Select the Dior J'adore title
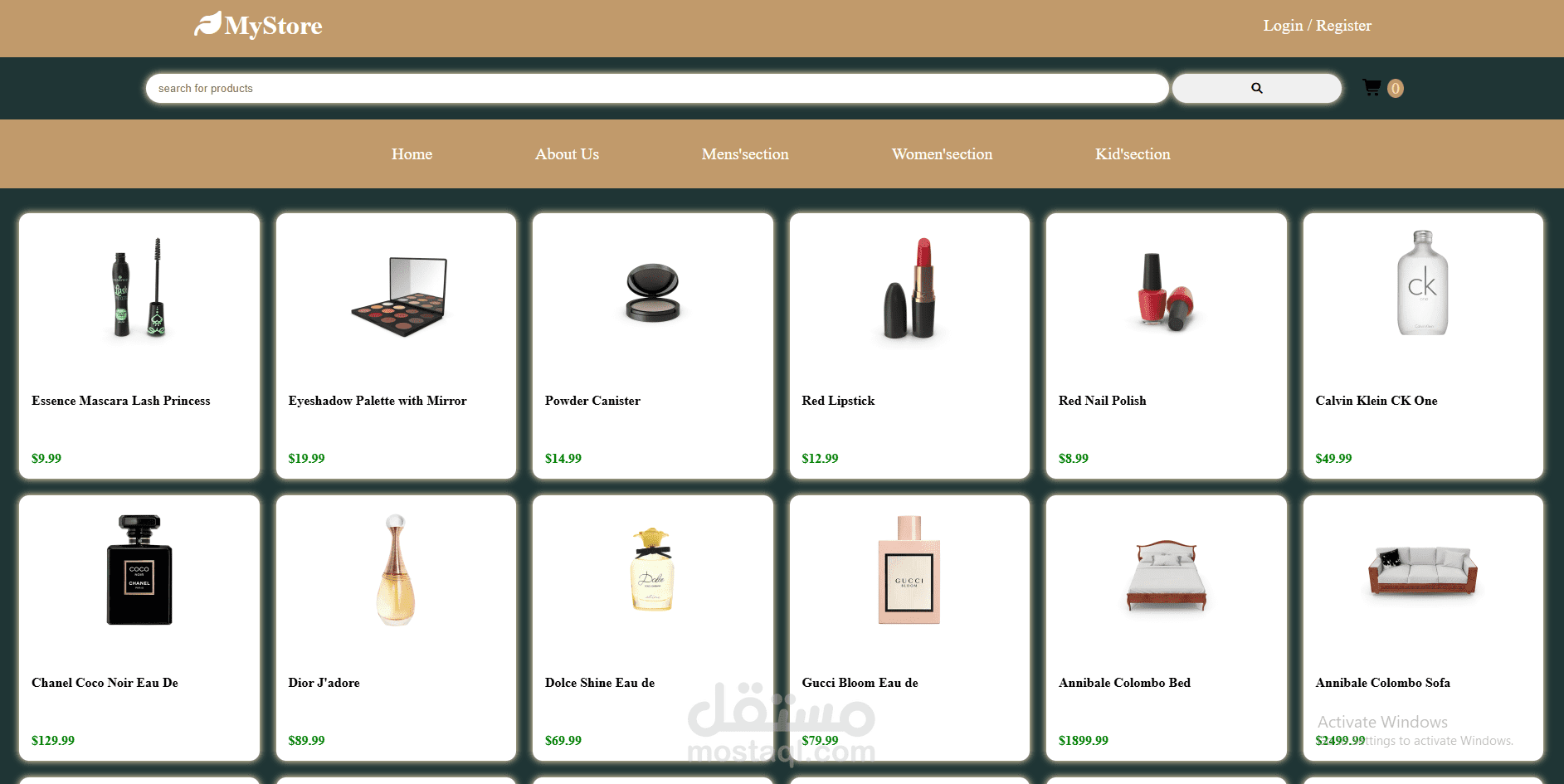Screen dimensions: 1564x784 coord(324,683)
